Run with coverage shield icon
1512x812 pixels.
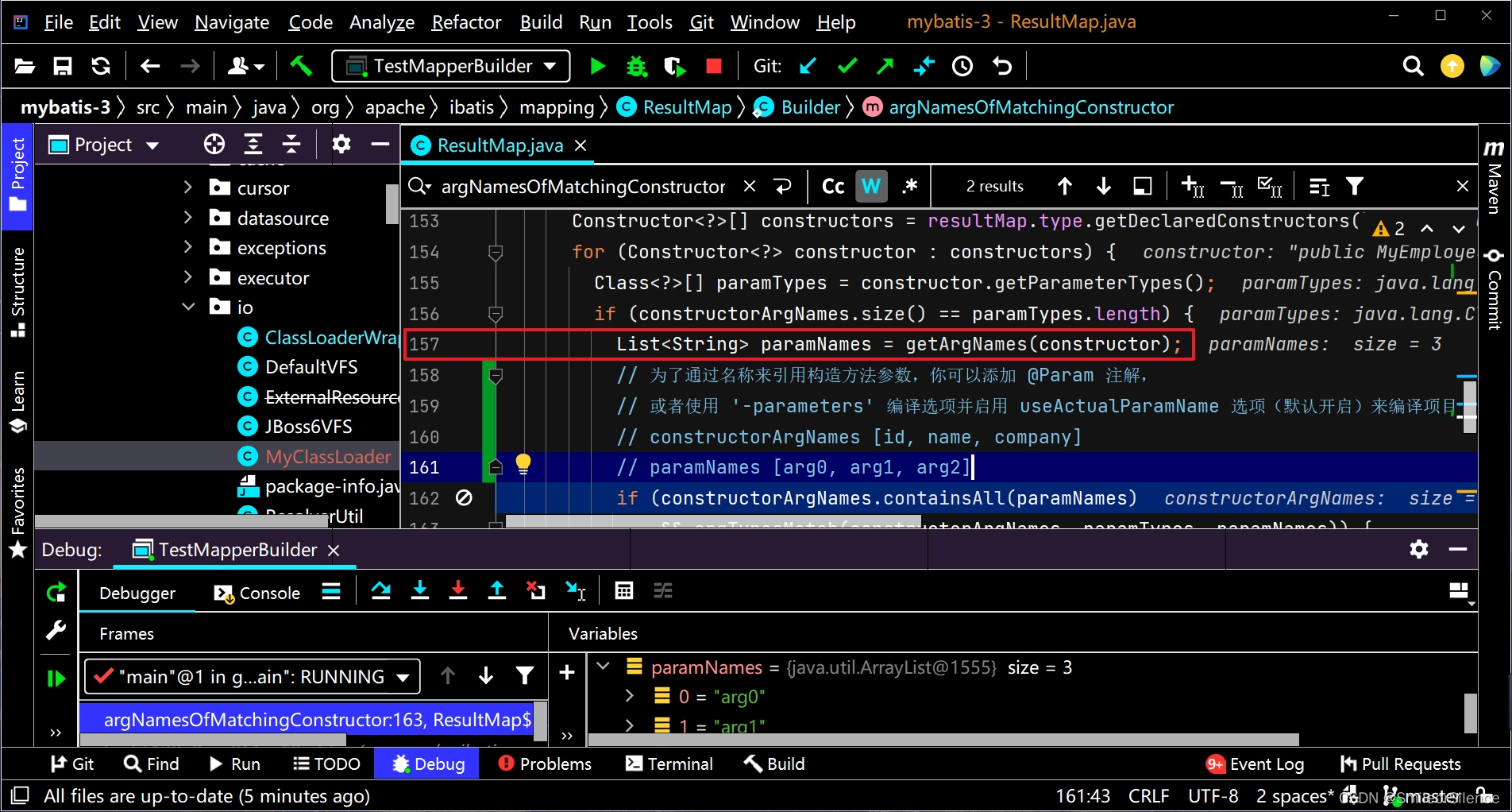(x=674, y=66)
